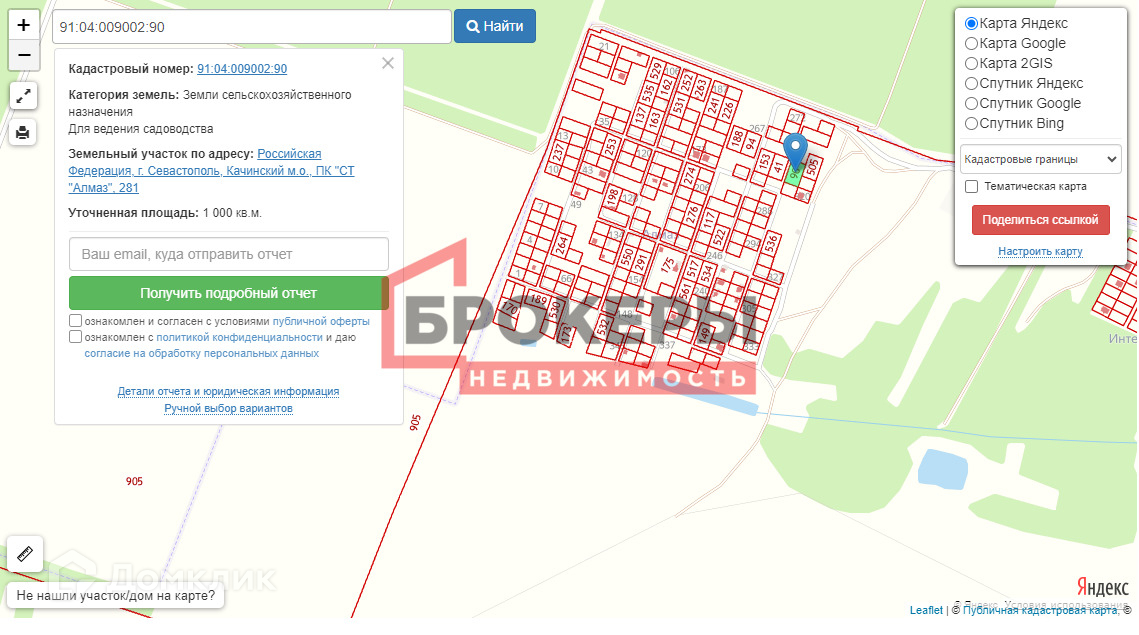The height and width of the screenshot is (635, 1139).
Task: Open the Кадастровые границы dropdown
Action: point(1040,159)
